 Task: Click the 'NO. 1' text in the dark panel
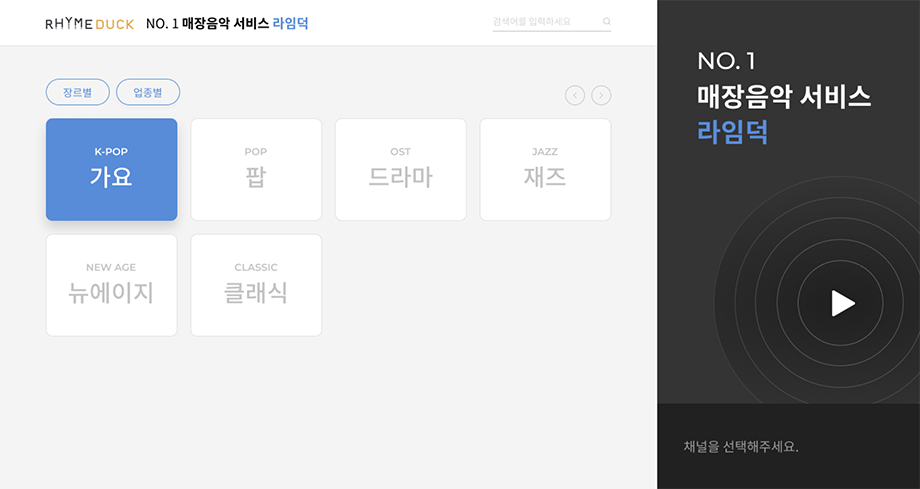726,61
